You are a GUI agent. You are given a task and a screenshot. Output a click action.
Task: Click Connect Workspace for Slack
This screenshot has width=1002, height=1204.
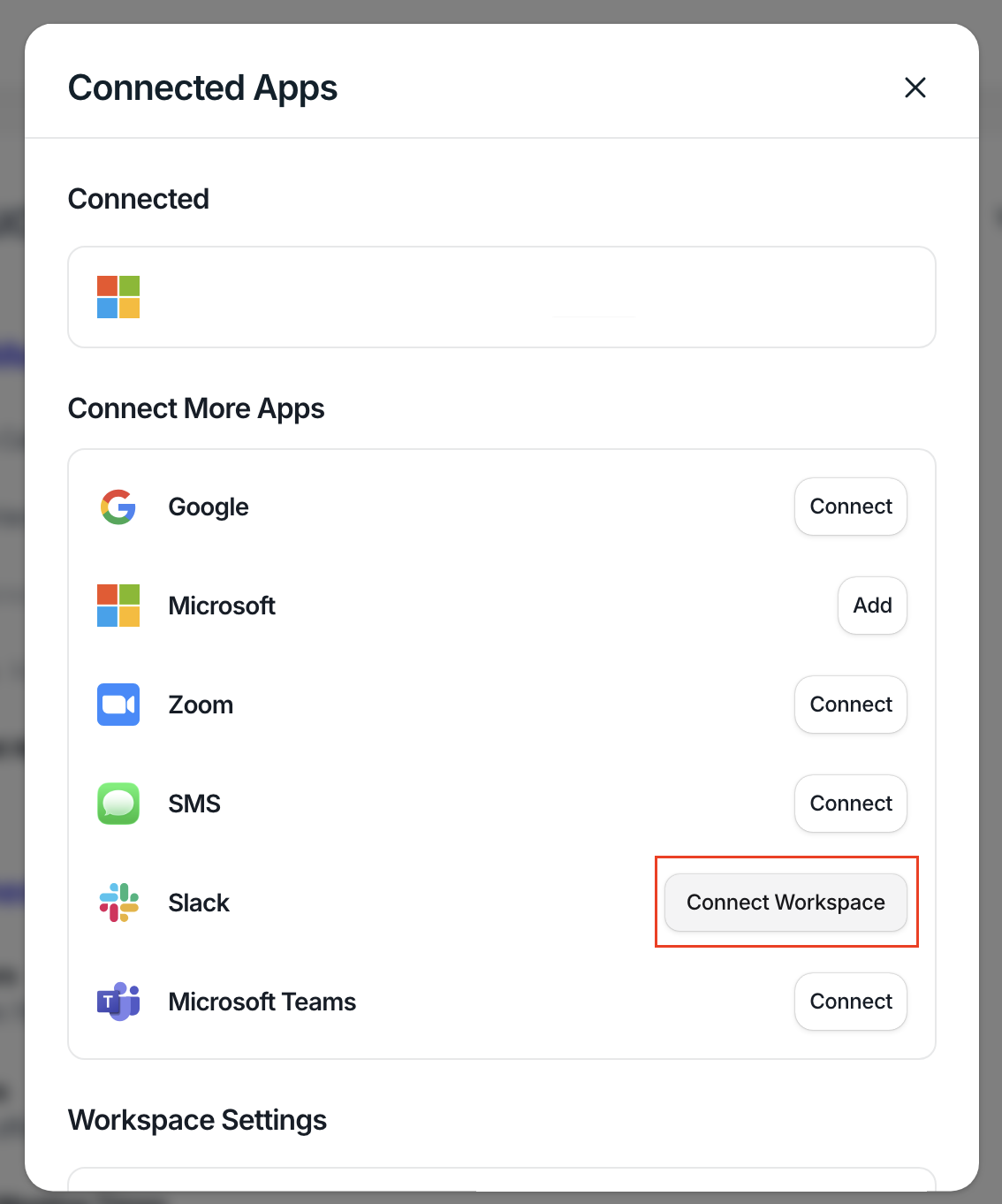(786, 903)
